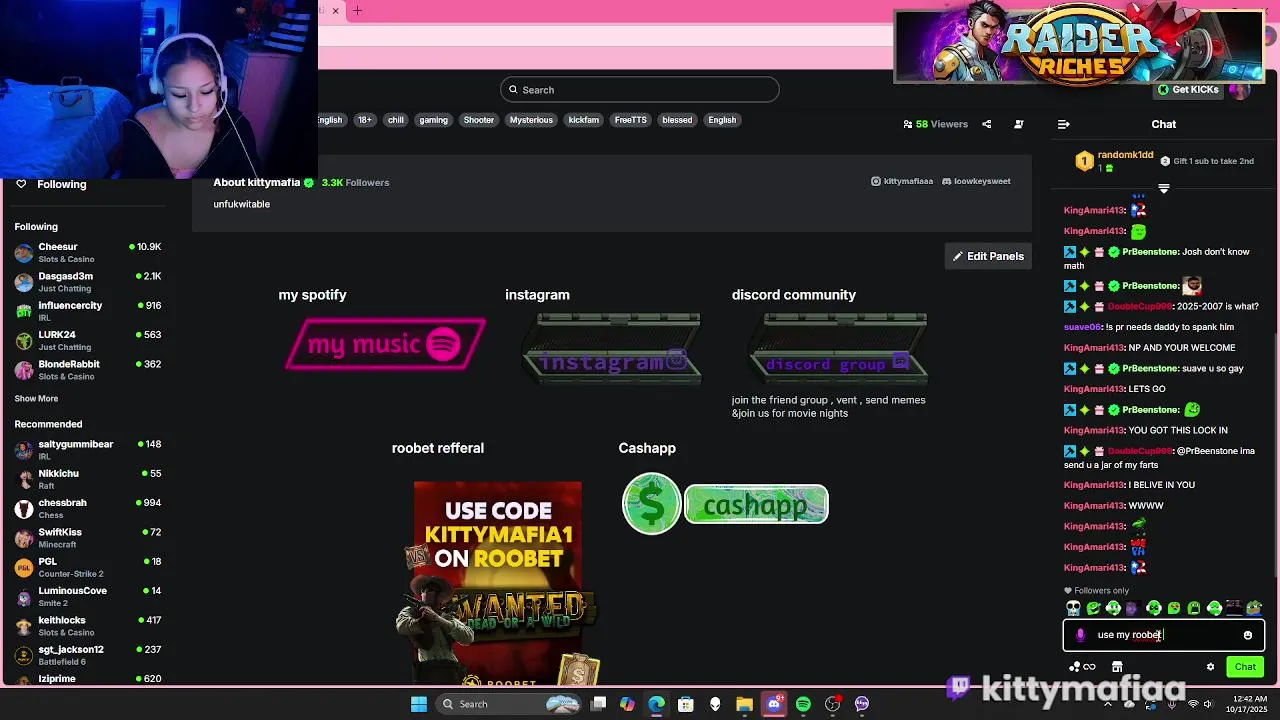Open the kittymafiaaa Instagram social link
Screen dimensions: 1280x720
pyautogui.click(x=902, y=181)
